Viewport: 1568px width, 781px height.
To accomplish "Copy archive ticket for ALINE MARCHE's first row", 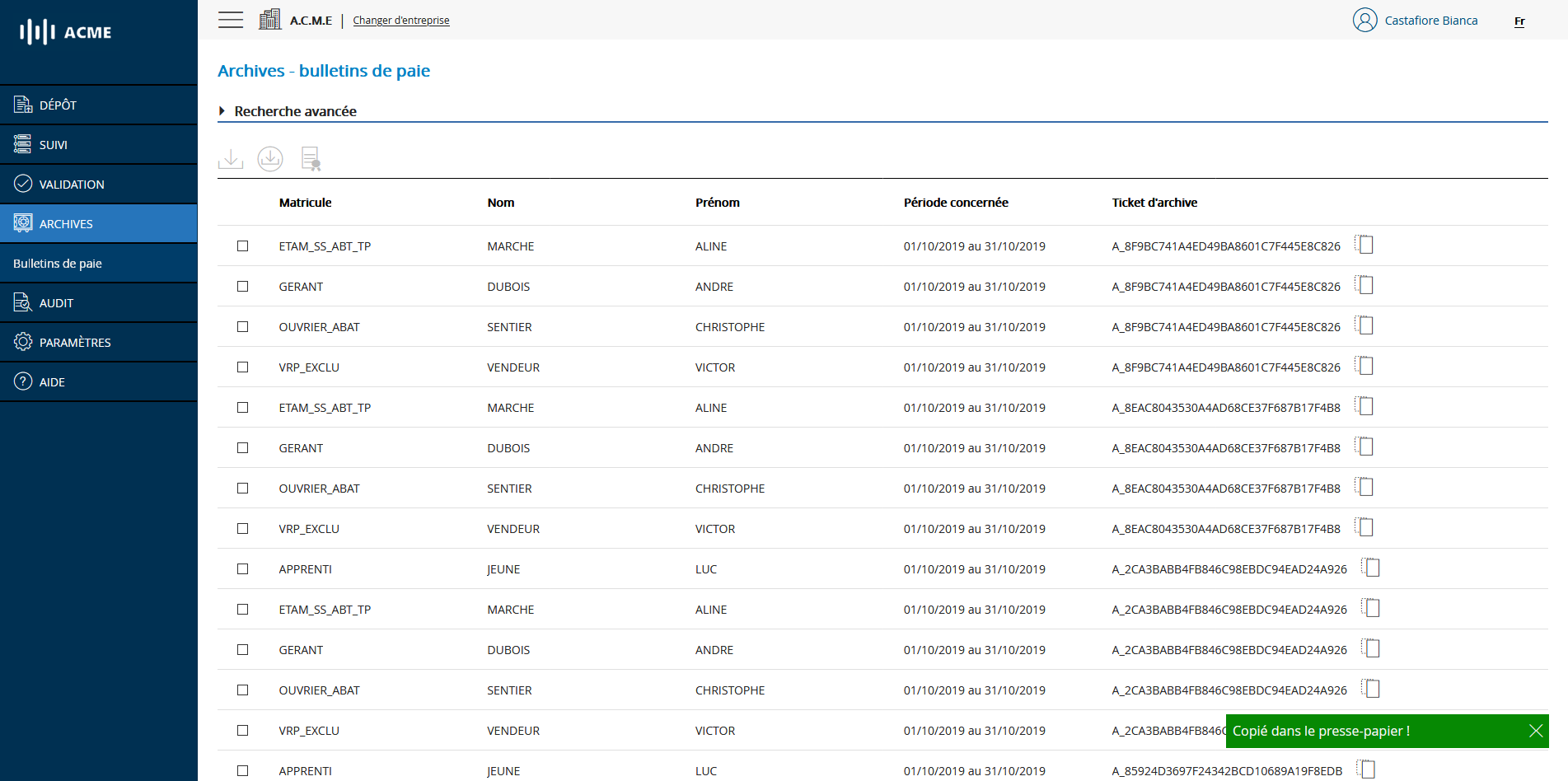I will point(1364,245).
